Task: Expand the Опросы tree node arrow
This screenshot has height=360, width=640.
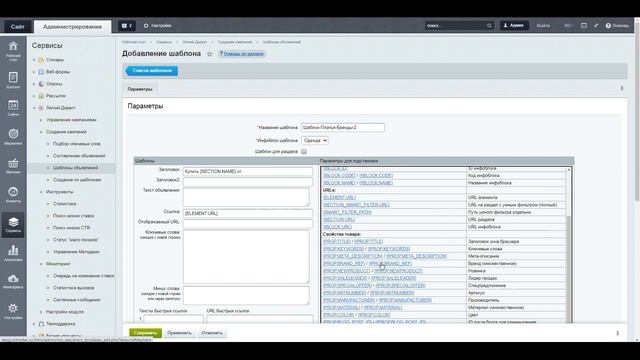Action: [34, 84]
